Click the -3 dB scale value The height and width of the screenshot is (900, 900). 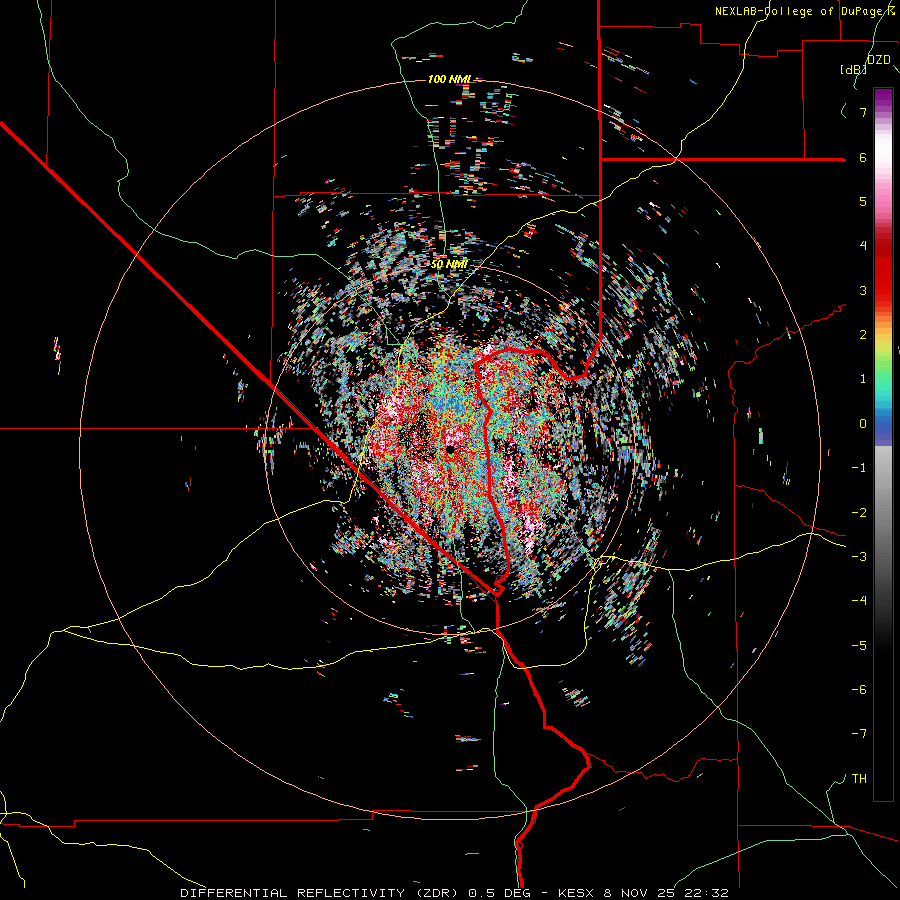pos(859,557)
